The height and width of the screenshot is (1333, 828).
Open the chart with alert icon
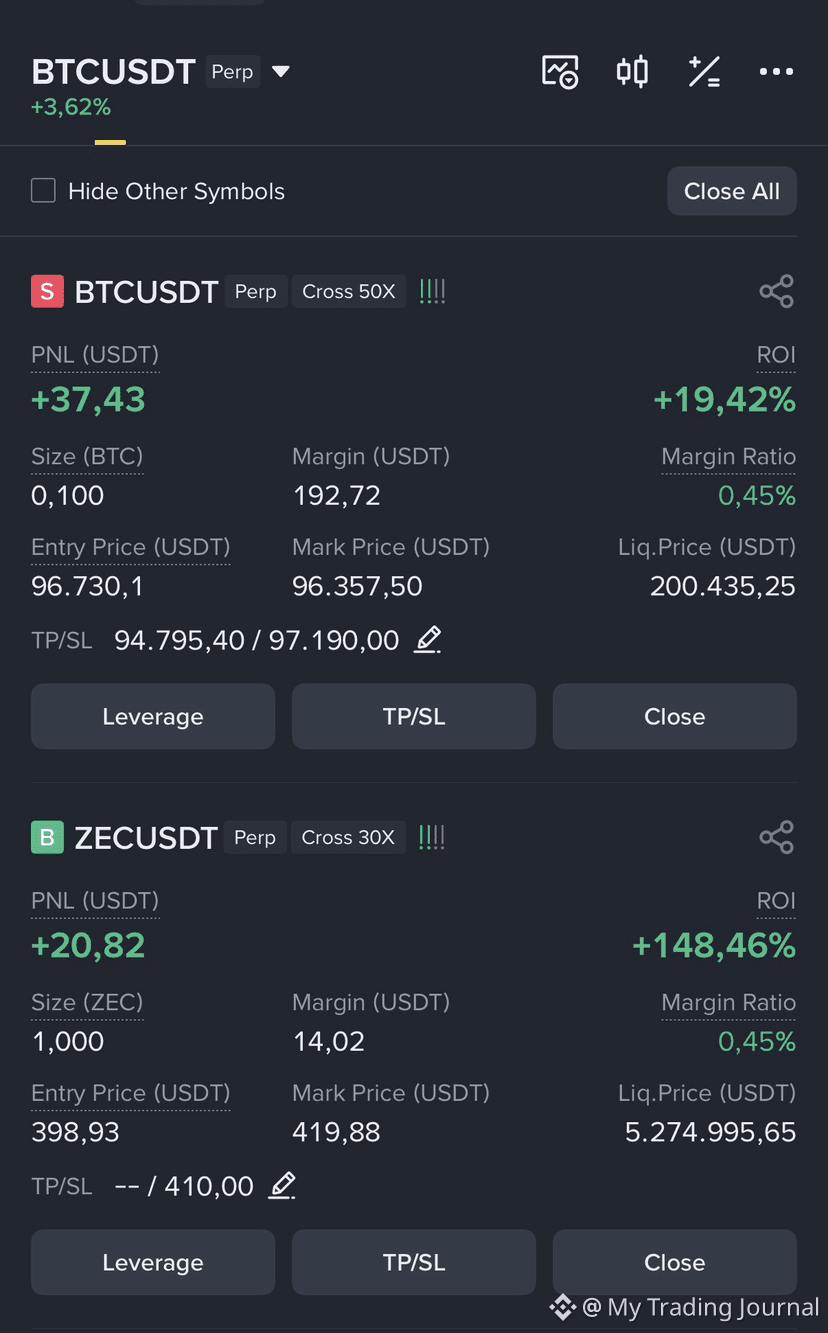coord(560,72)
